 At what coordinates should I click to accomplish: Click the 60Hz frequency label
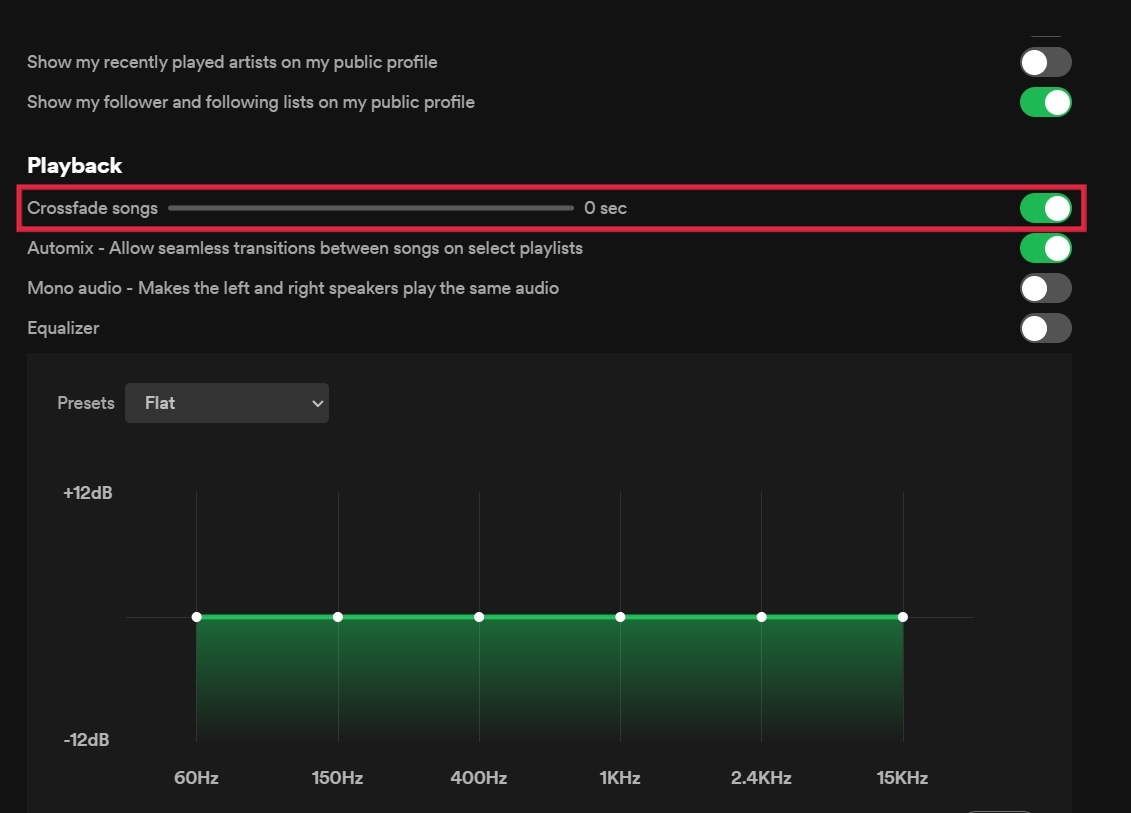(x=197, y=777)
